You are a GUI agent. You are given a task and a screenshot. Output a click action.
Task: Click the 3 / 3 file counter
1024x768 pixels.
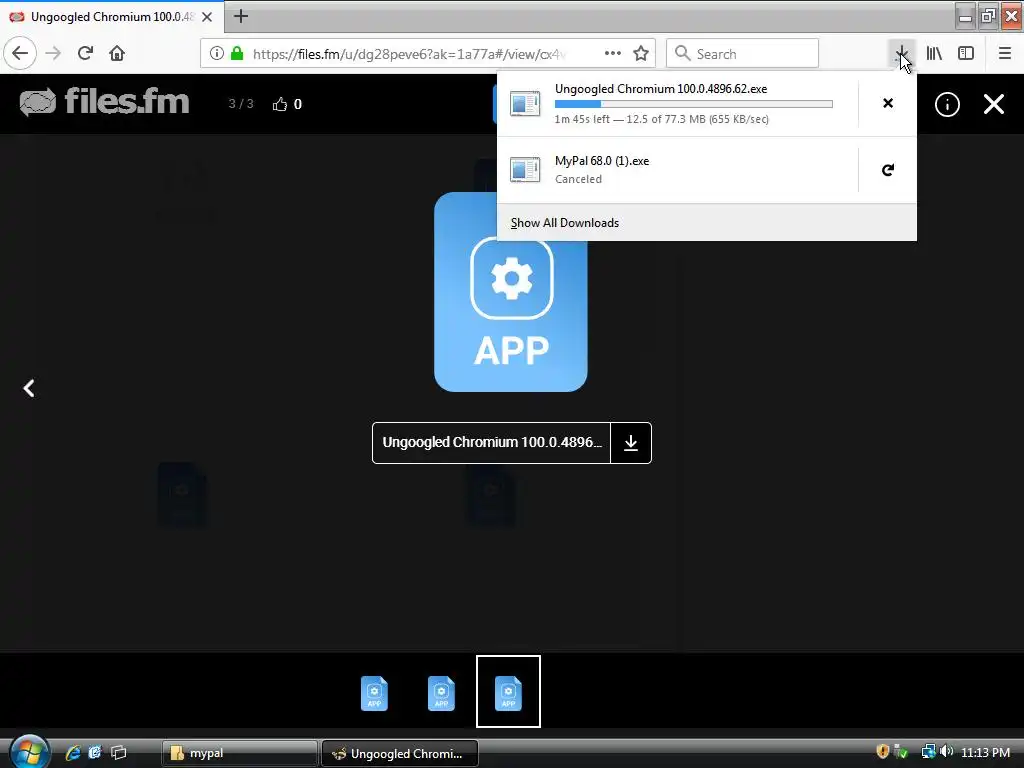[241, 104]
